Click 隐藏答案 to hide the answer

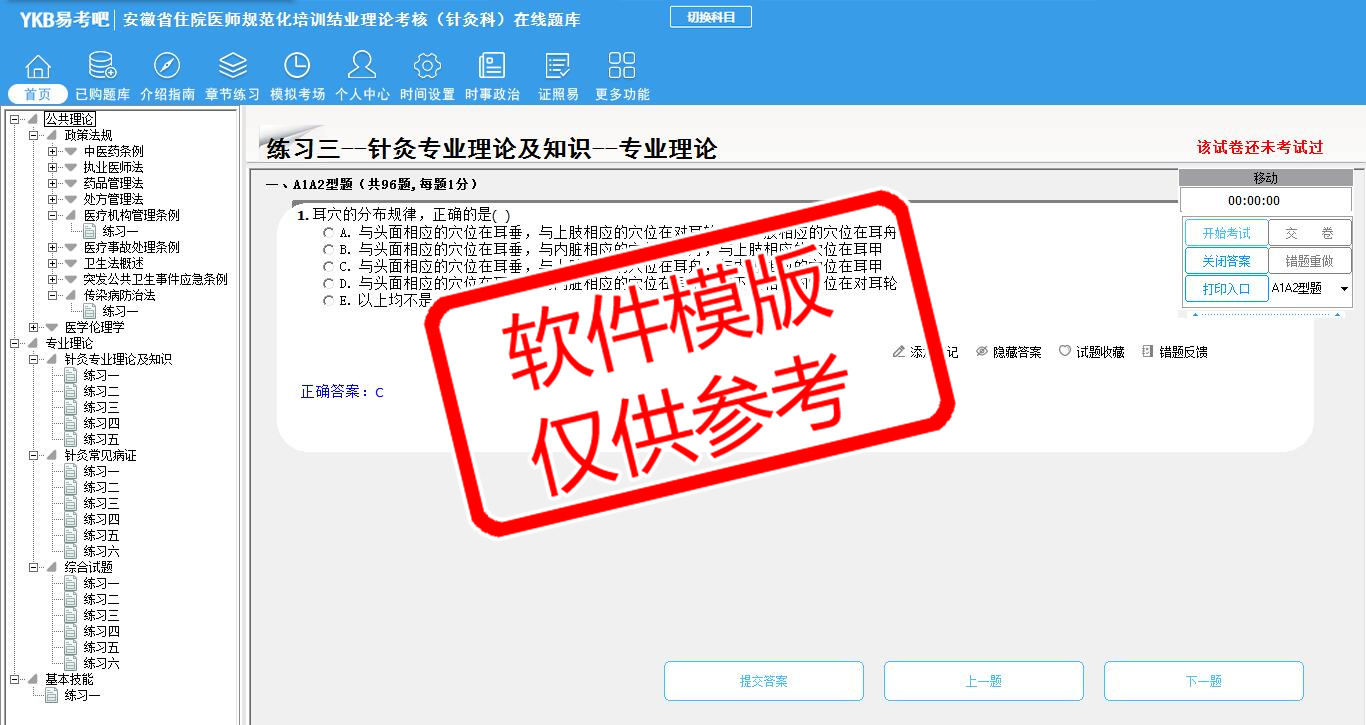[x=1008, y=352]
